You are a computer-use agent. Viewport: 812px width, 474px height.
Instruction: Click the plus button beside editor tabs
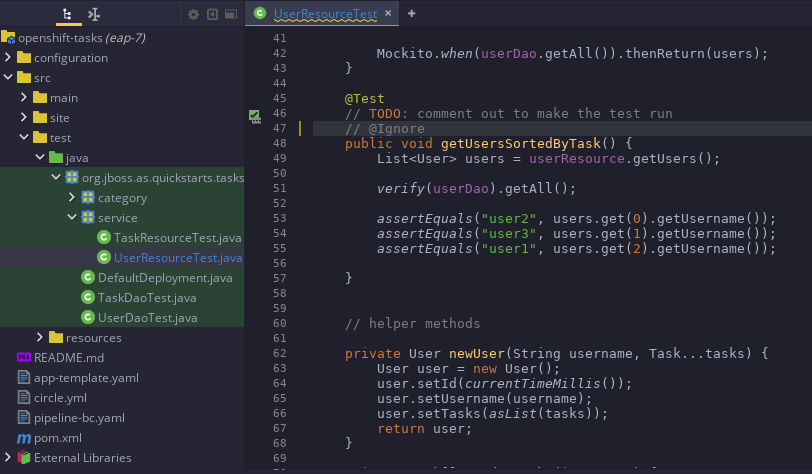click(412, 13)
